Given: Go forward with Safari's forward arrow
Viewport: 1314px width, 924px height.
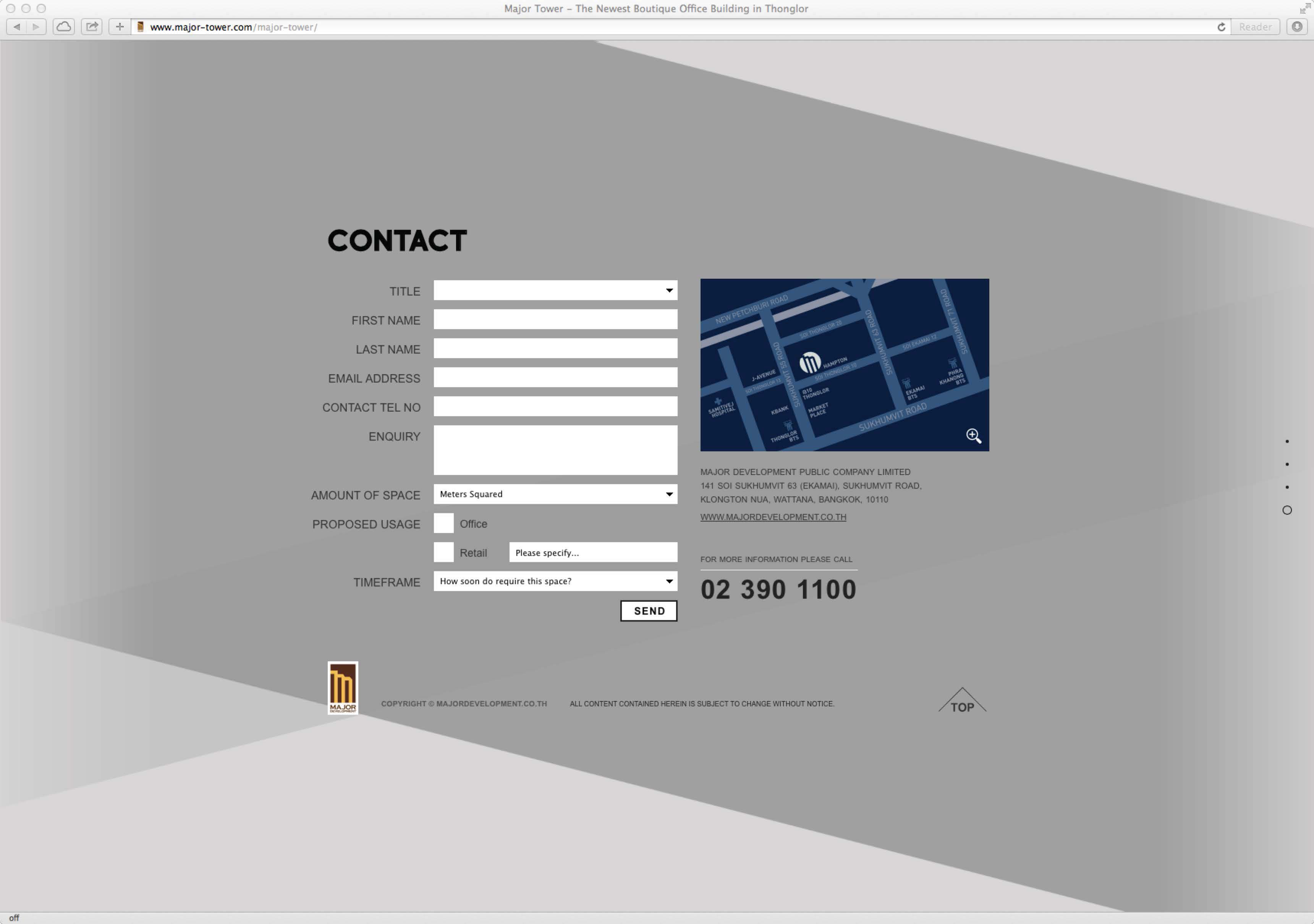Looking at the screenshot, I should coord(36,27).
